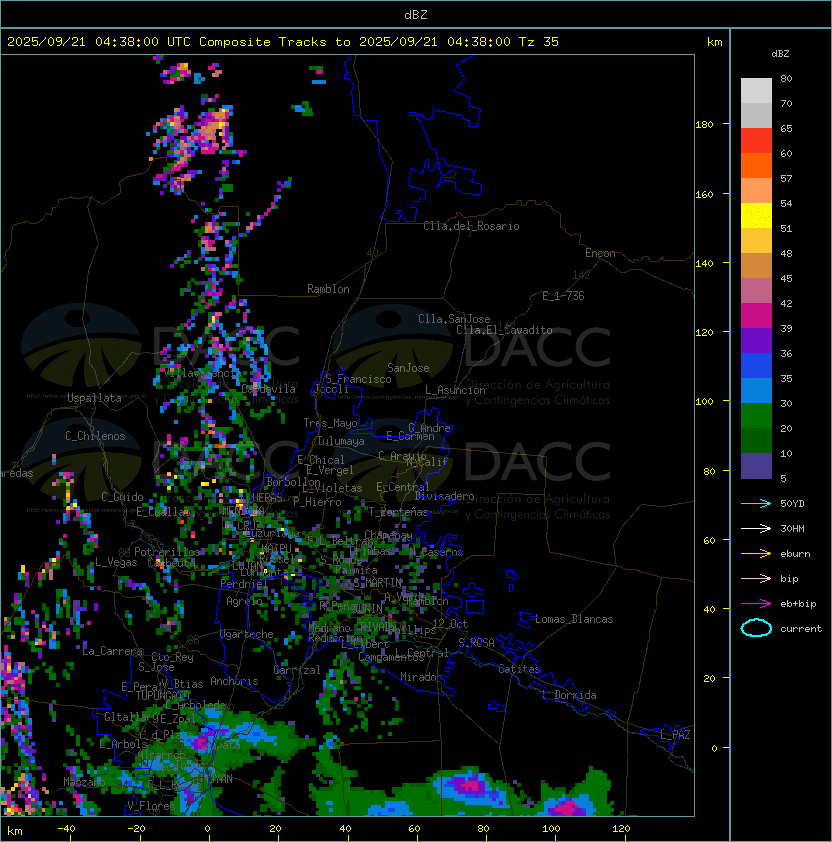
Task: Select the 'Potrerillos' map label
Action: [167, 552]
